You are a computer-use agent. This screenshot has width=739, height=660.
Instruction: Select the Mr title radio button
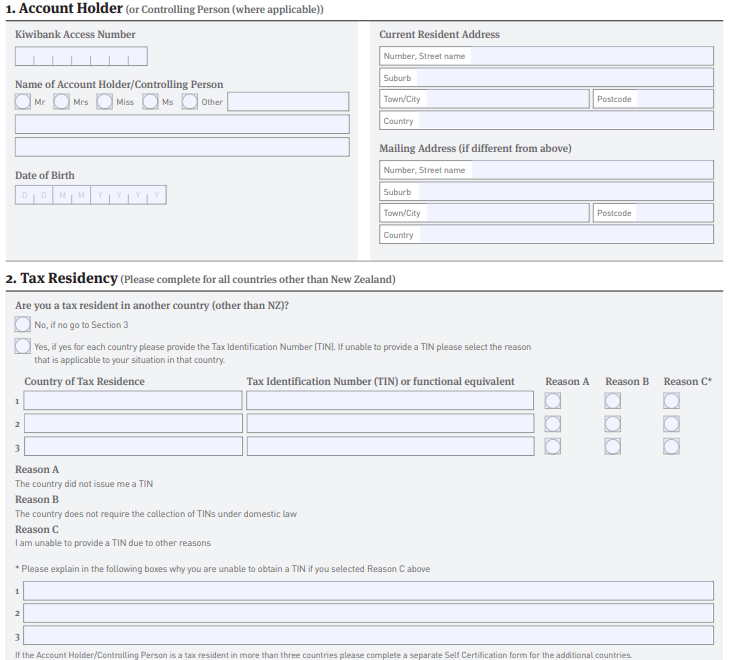(23, 101)
